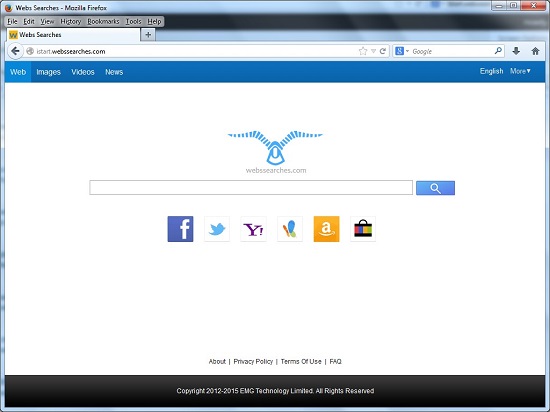Click the magnifier in Google search box

[498, 51]
